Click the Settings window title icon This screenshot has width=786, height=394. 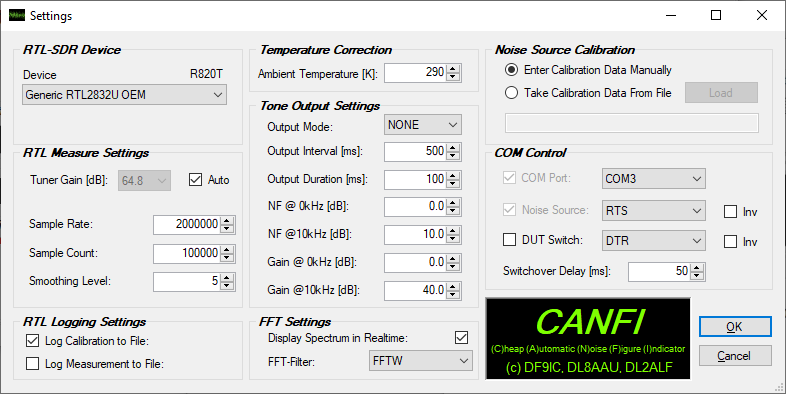[17, 16]
